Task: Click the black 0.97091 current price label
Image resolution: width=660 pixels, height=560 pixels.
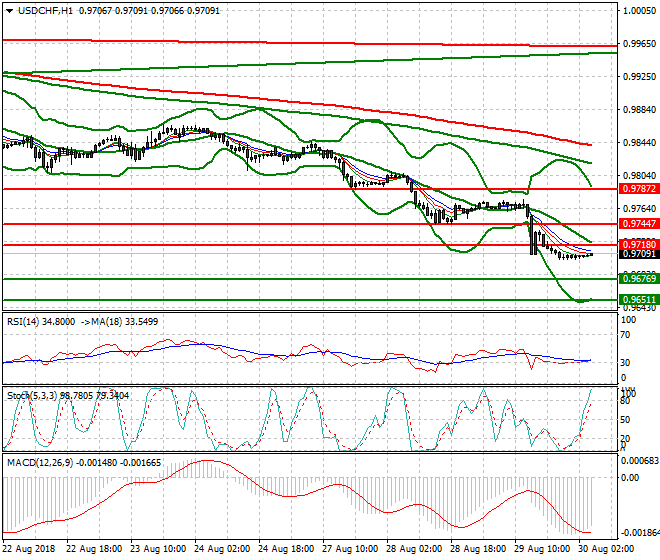Action: pyautogui.click(x=639, y=254)
